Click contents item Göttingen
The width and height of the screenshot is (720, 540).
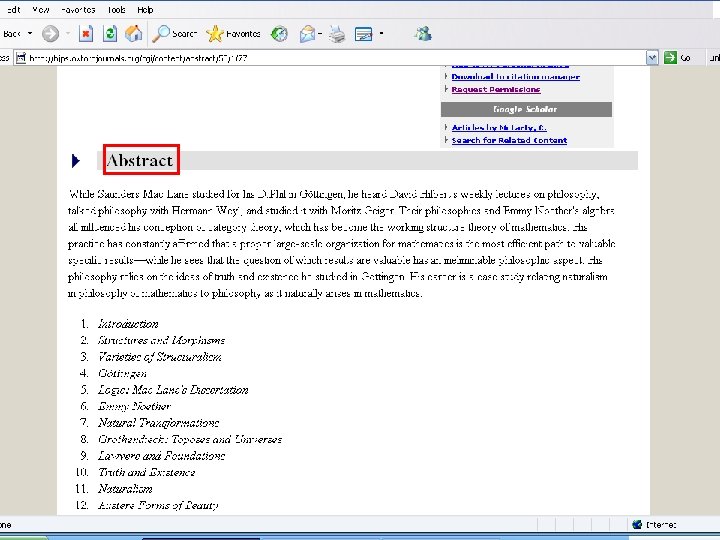pos(122,373)
